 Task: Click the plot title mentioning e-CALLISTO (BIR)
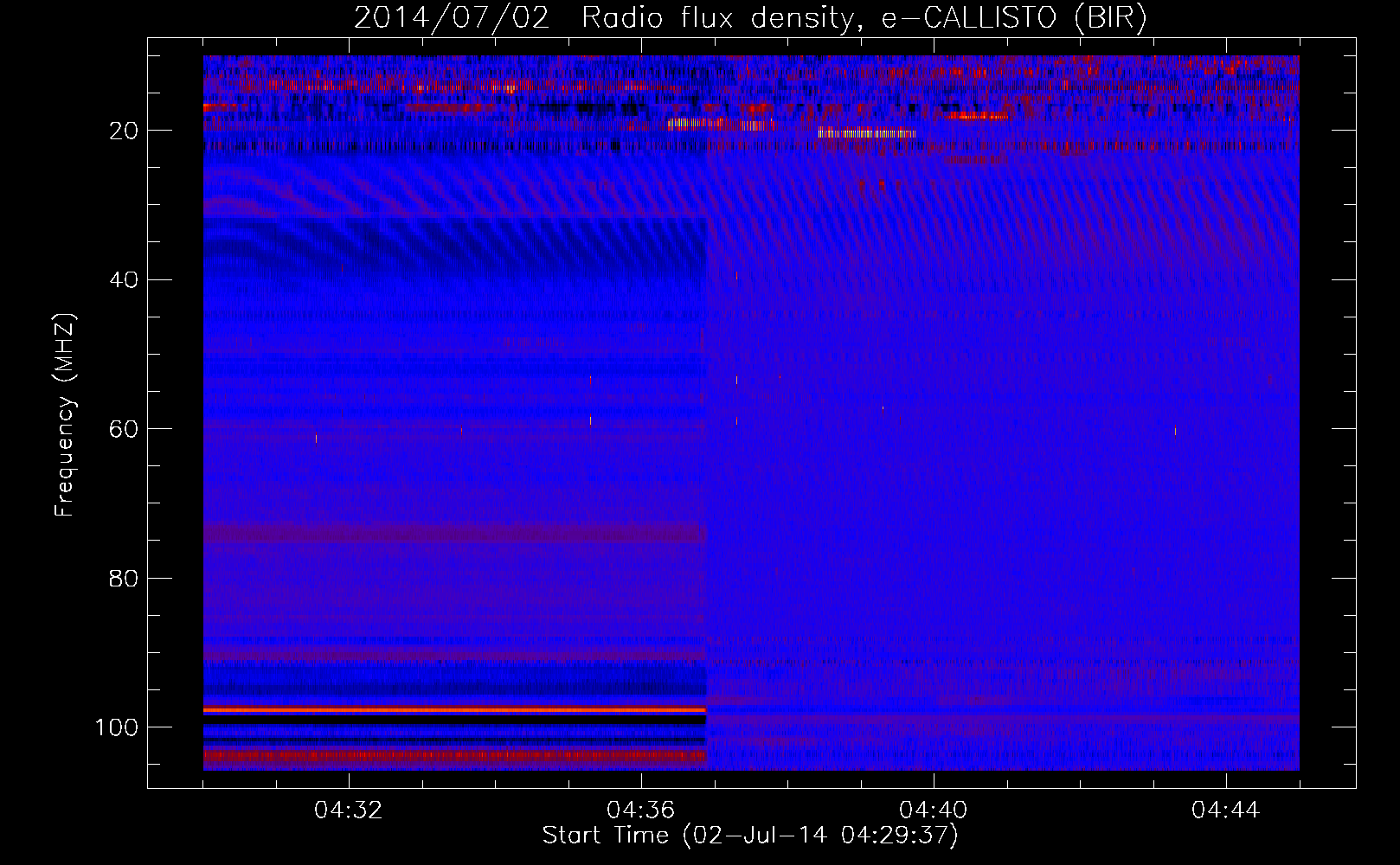point(750,18)
